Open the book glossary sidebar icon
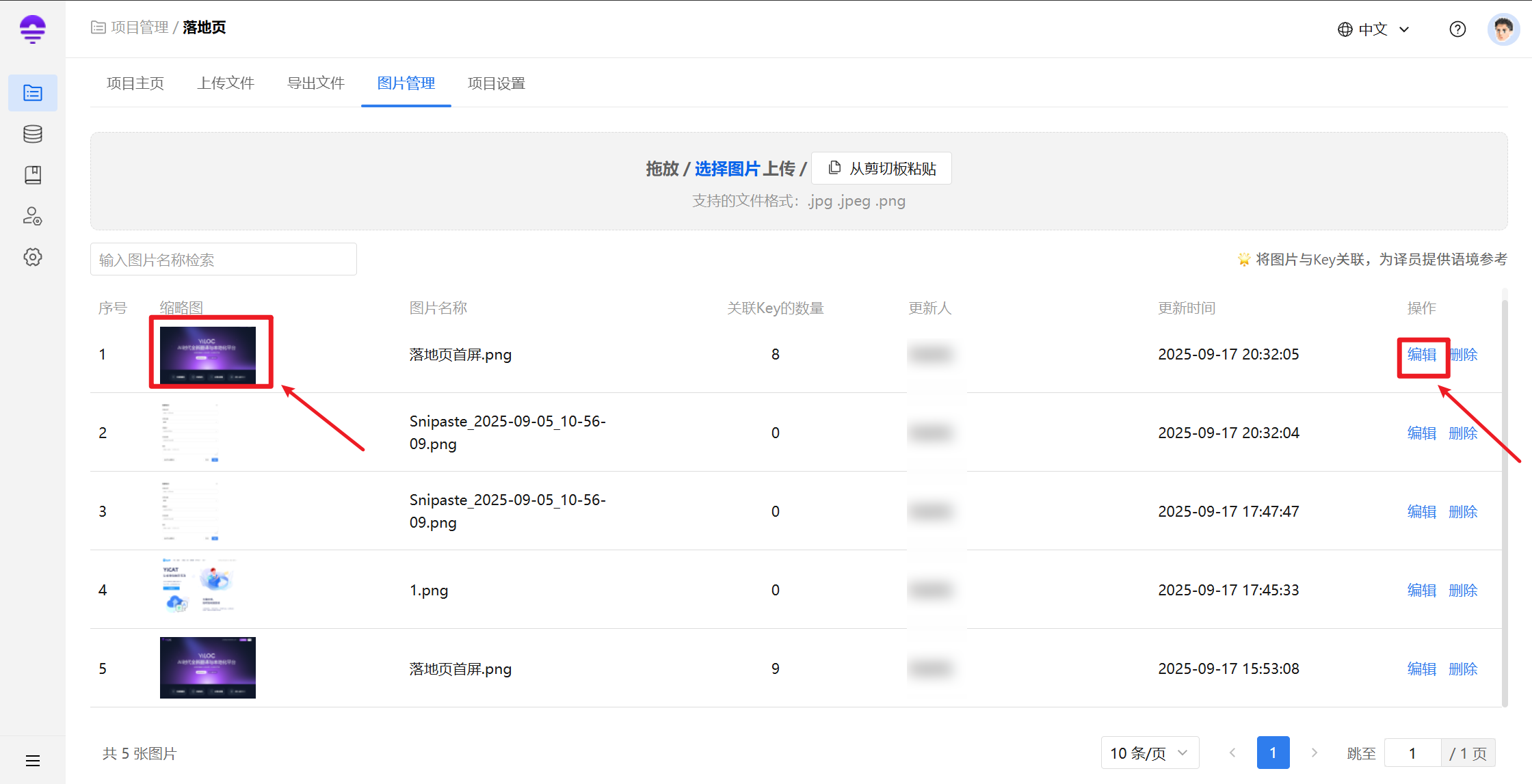Viewport: 1532px width, 784px height. click(32, 175)
